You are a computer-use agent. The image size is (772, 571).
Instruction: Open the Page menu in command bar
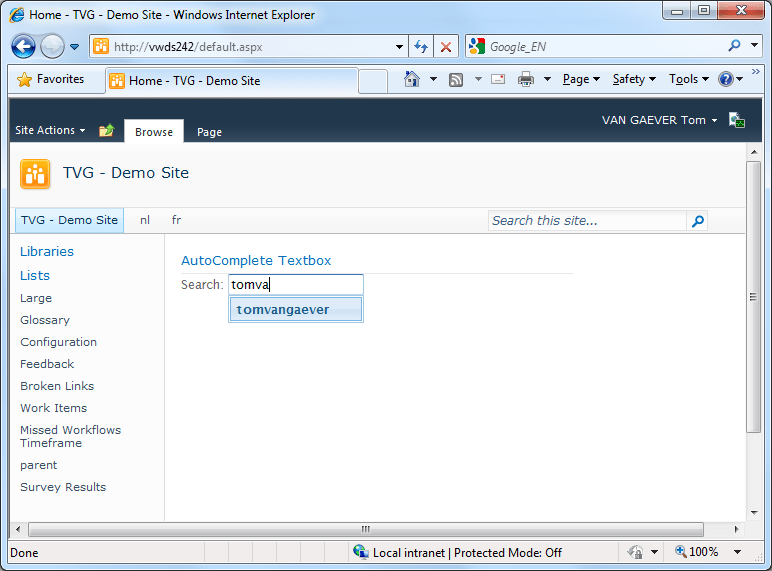[581, 79]
